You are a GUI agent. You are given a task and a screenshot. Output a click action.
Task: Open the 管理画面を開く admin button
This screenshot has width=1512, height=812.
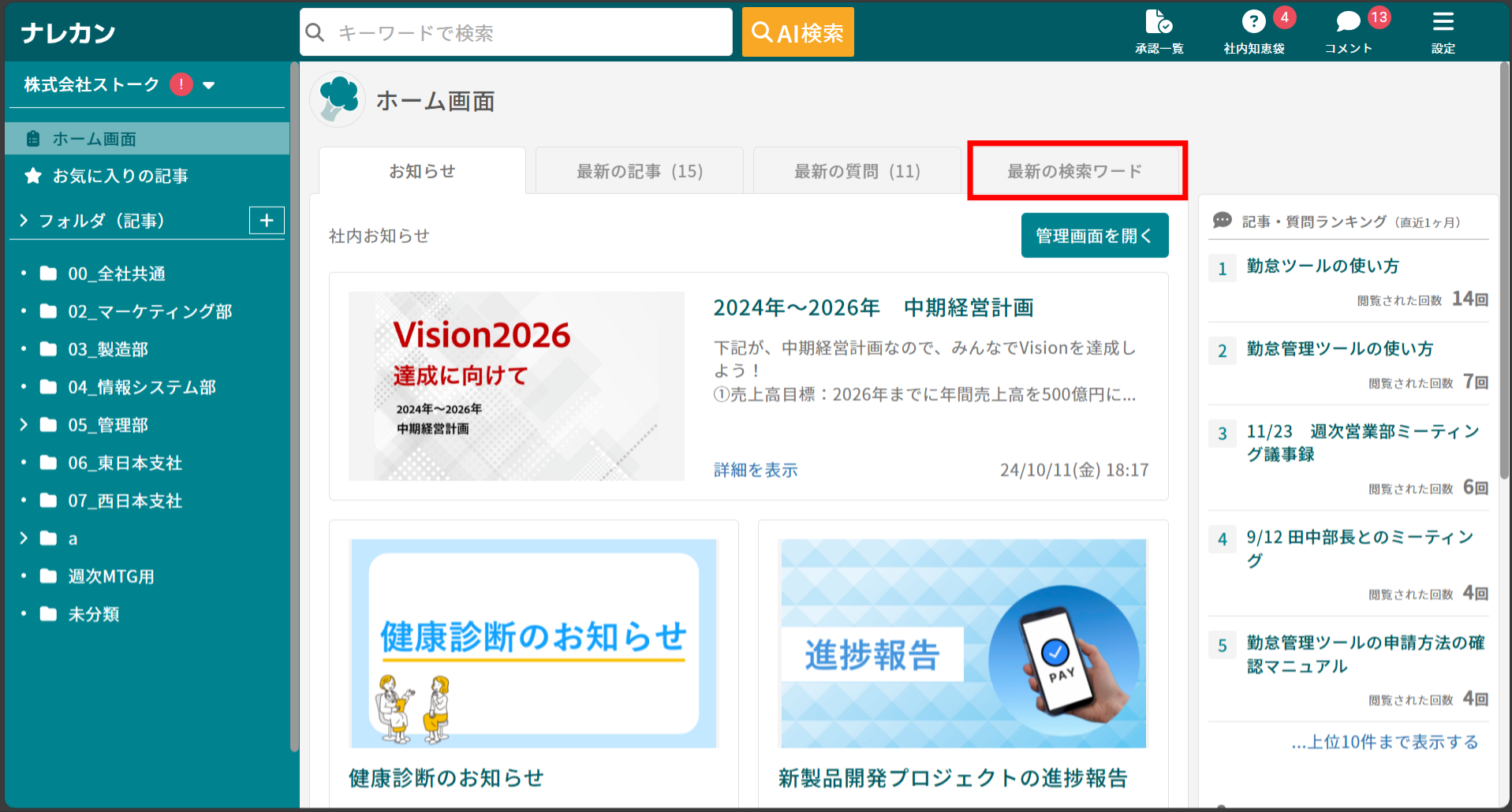pos(1094,235)
